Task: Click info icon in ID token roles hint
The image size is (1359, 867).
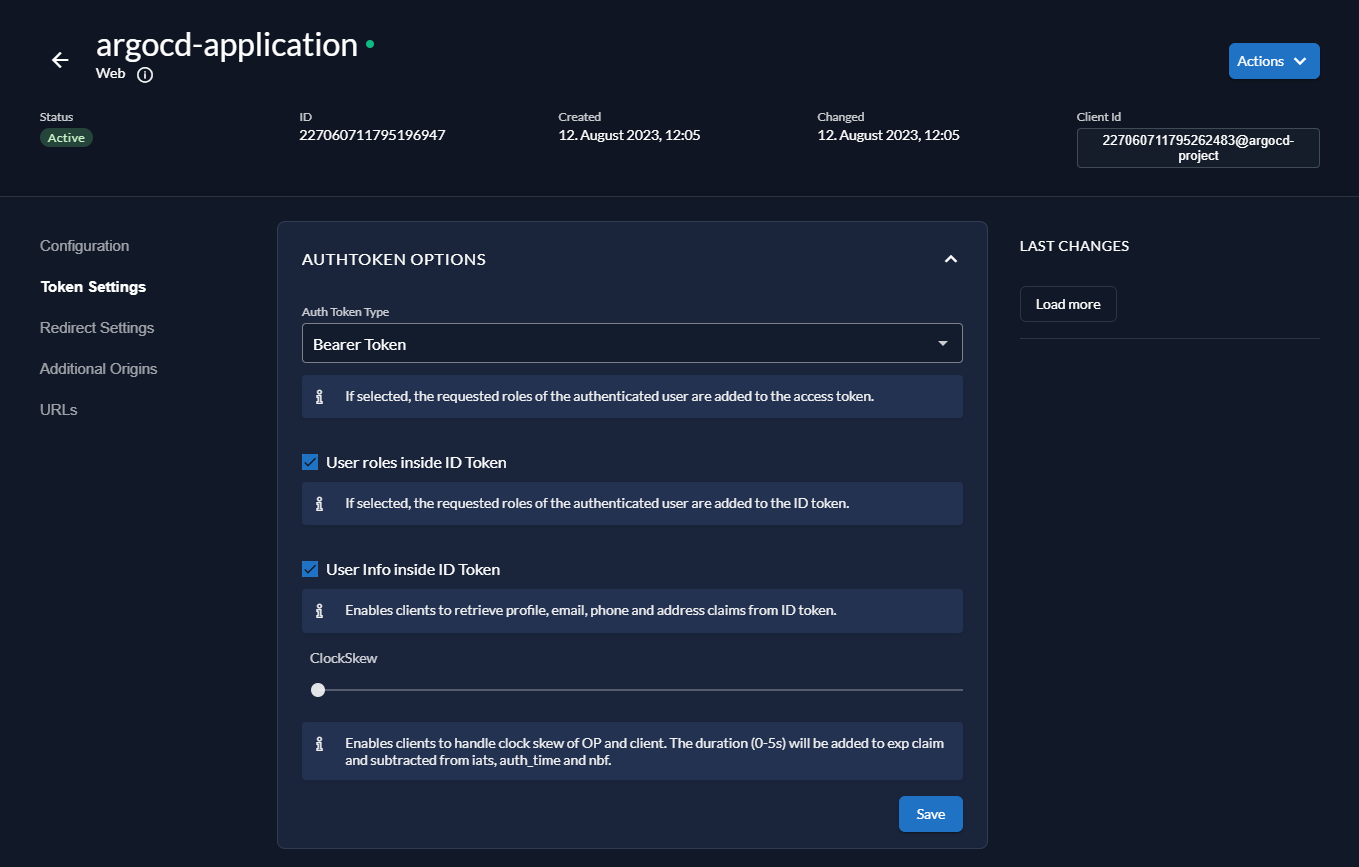Action: click(x=320, y=504)
